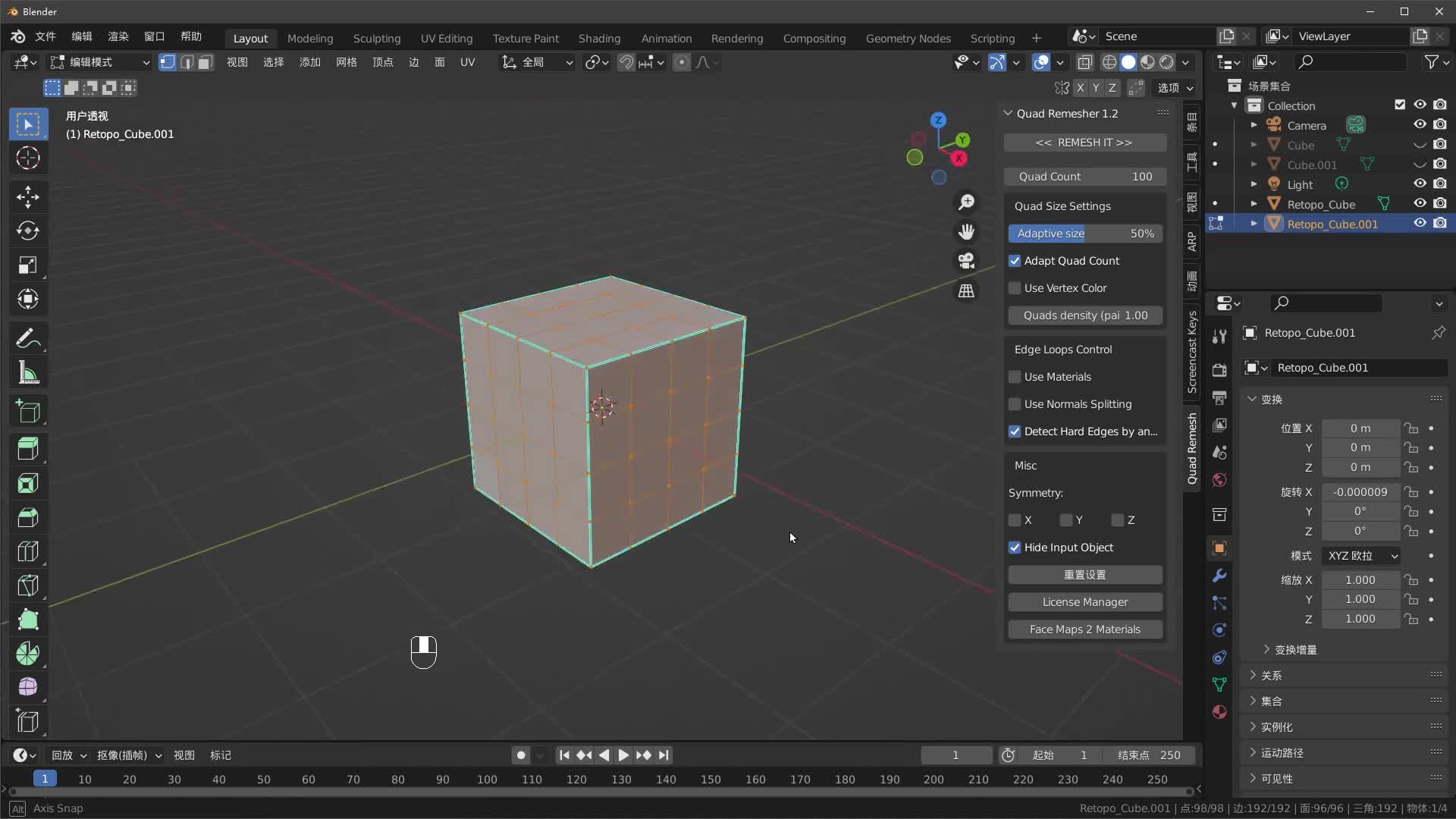Switch to Modeling workspace tab
This screenshot has height=819, width=1456.
click(310, 38)
